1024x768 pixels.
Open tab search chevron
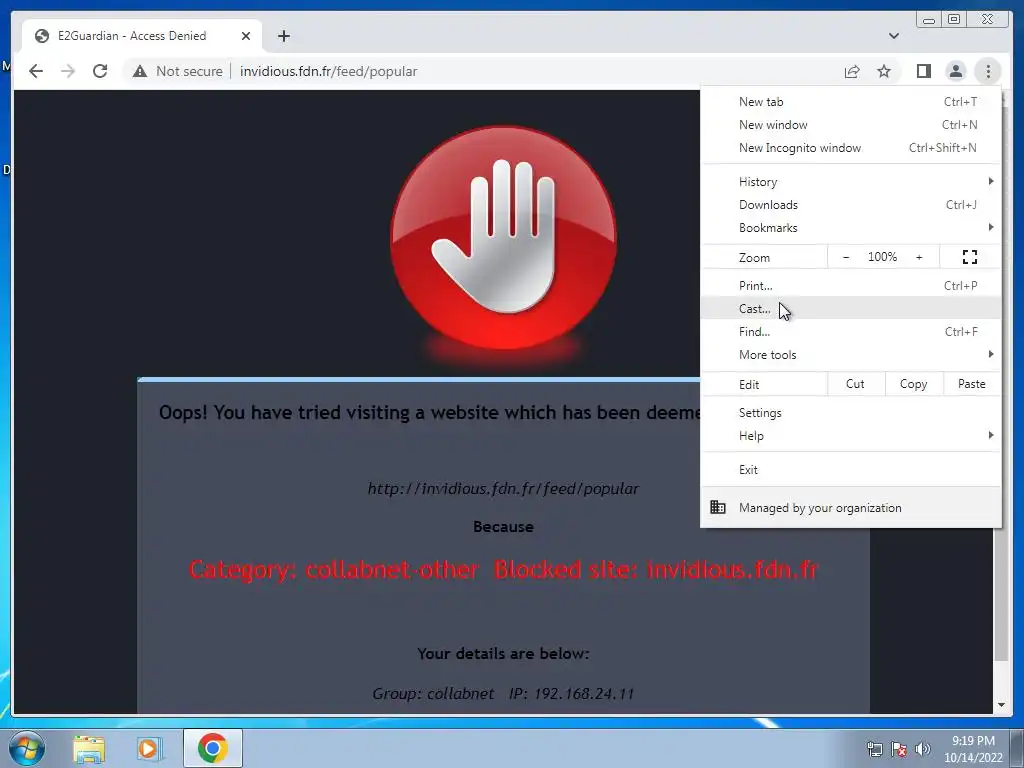[x=893, y=36]
